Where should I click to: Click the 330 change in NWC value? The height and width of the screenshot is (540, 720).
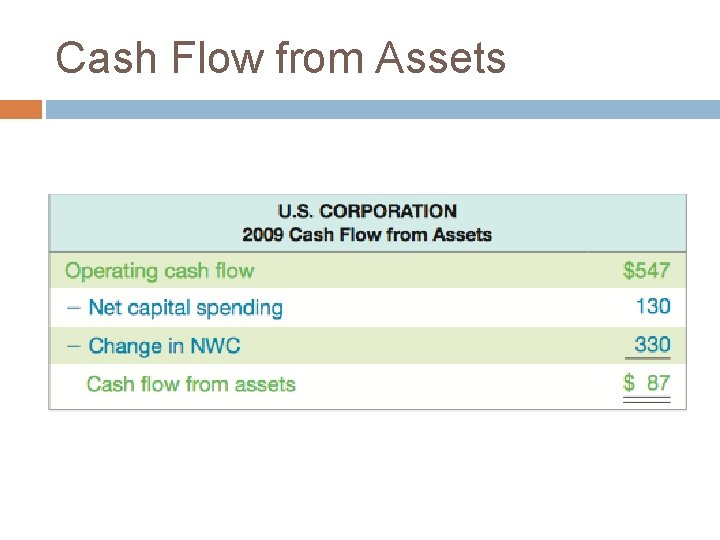point(652,344)
